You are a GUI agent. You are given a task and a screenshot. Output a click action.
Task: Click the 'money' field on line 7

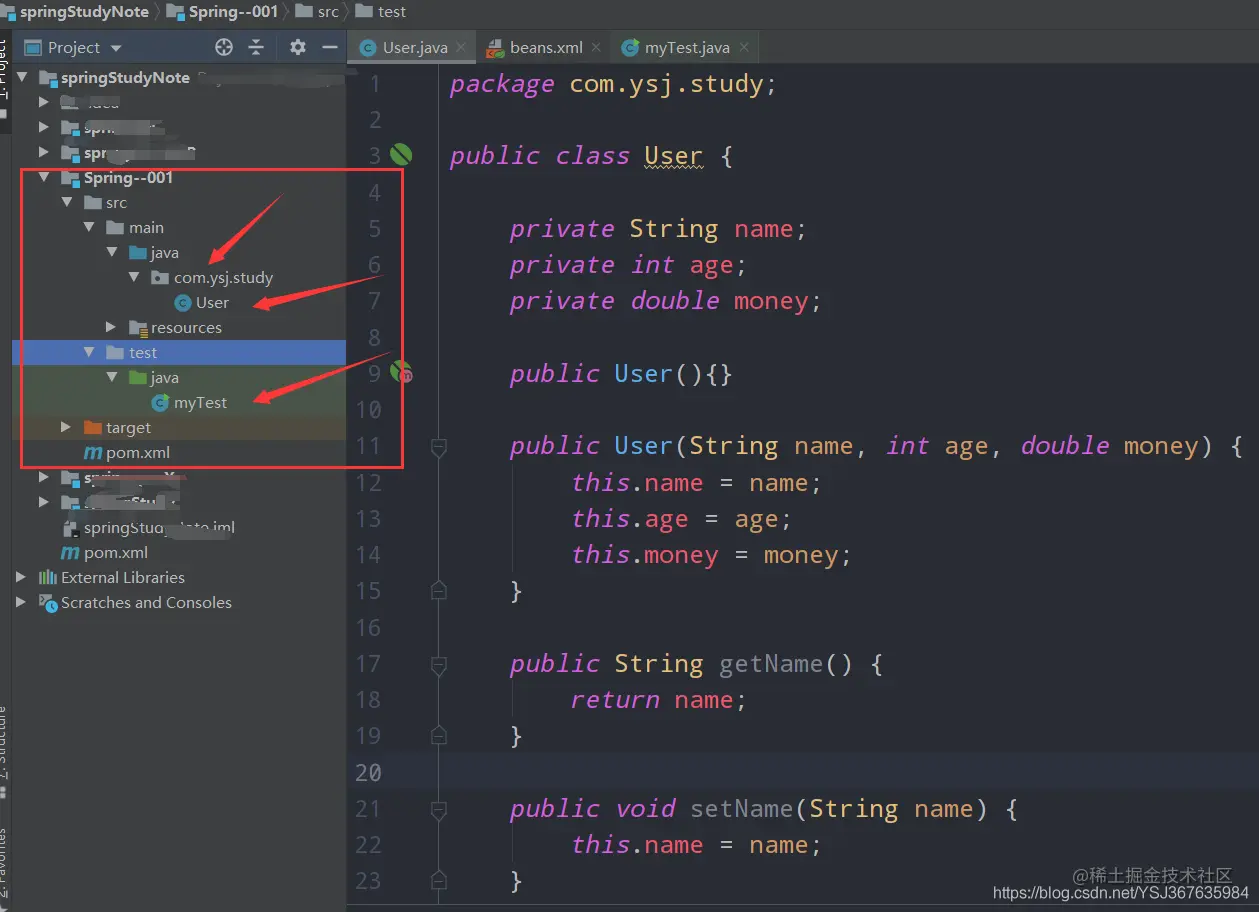pos(770,301)
